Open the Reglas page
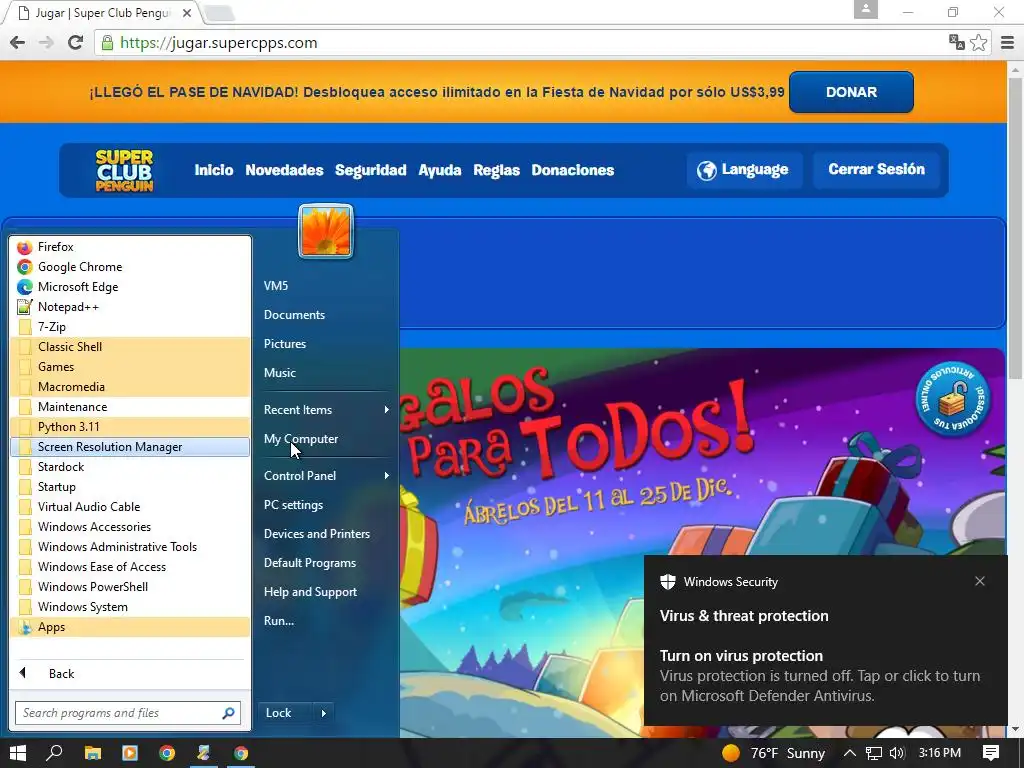This screenshot has height=768, width=1024. coord(496,170)
